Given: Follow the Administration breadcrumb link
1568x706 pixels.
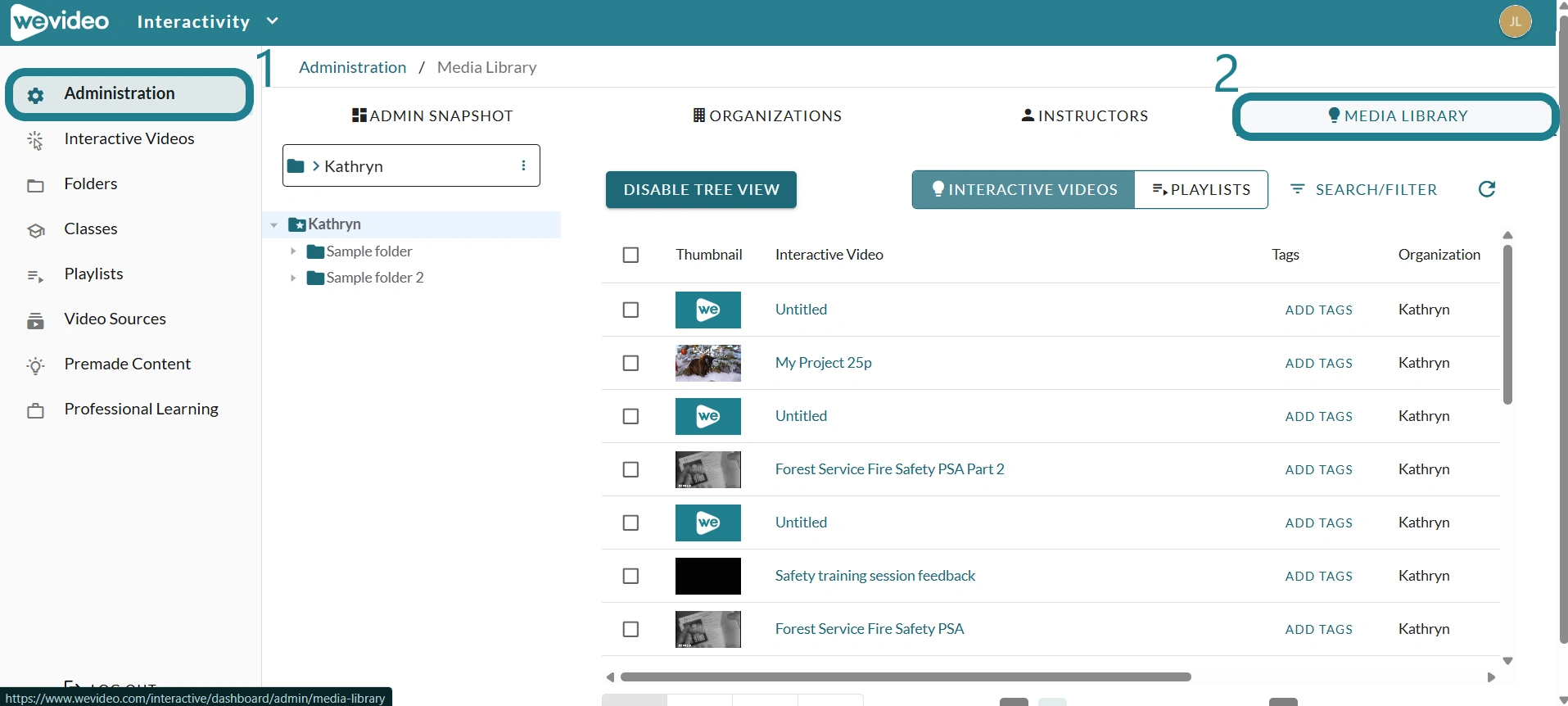Looking at the screenshot, I should pyautogui.click(x=352, y=67).
